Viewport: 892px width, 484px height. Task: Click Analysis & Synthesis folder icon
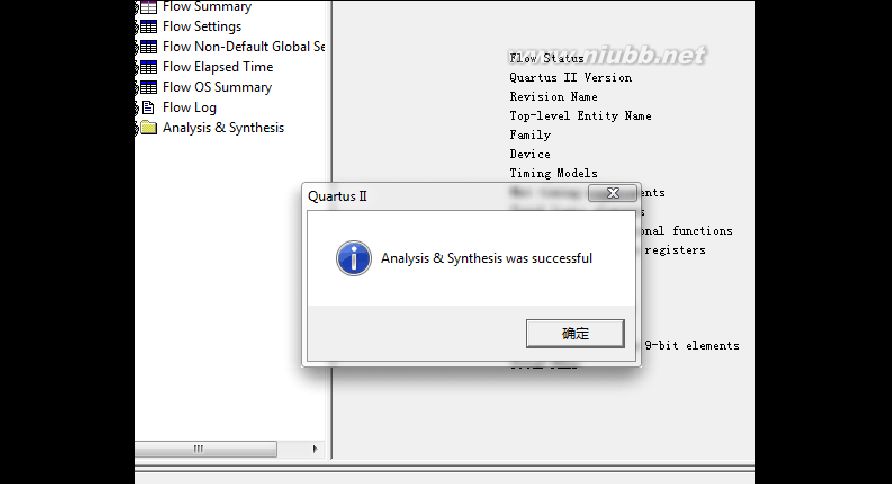148,127
